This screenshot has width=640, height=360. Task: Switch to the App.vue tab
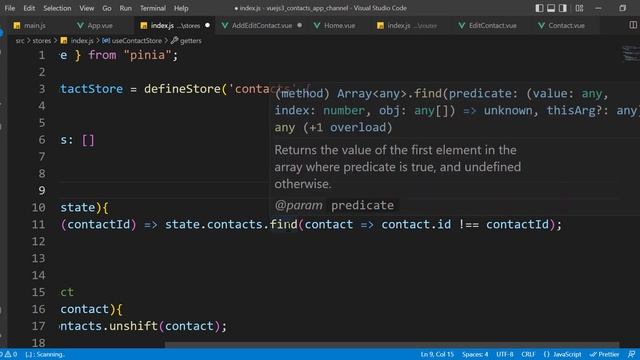click(x=100, y=25)
